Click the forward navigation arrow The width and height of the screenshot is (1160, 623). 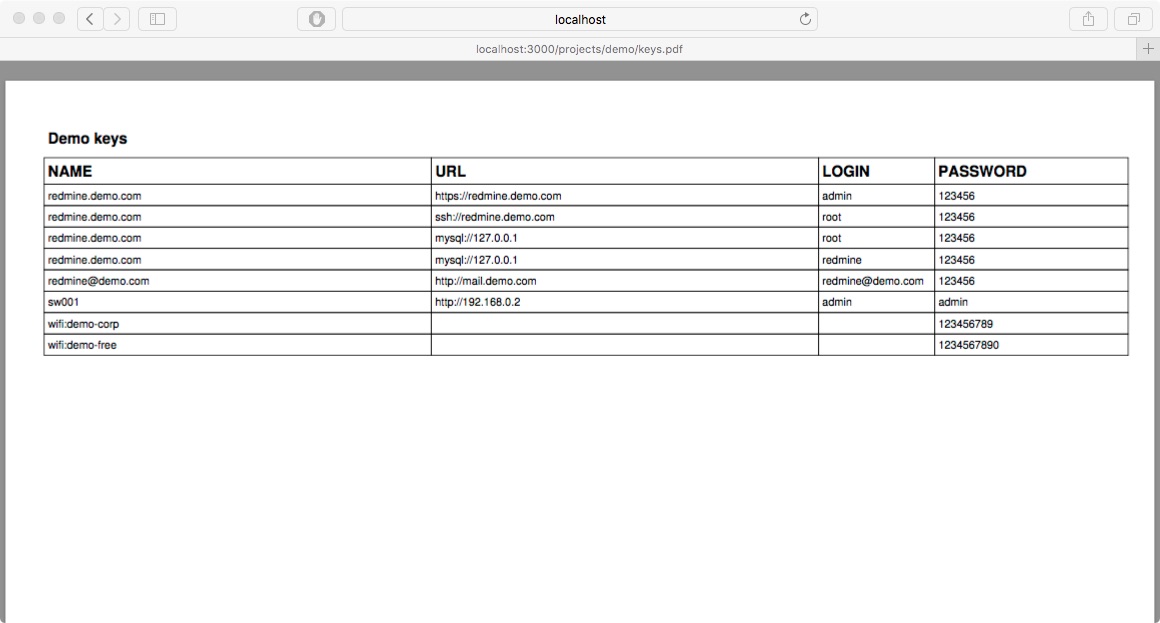(117, 19)
